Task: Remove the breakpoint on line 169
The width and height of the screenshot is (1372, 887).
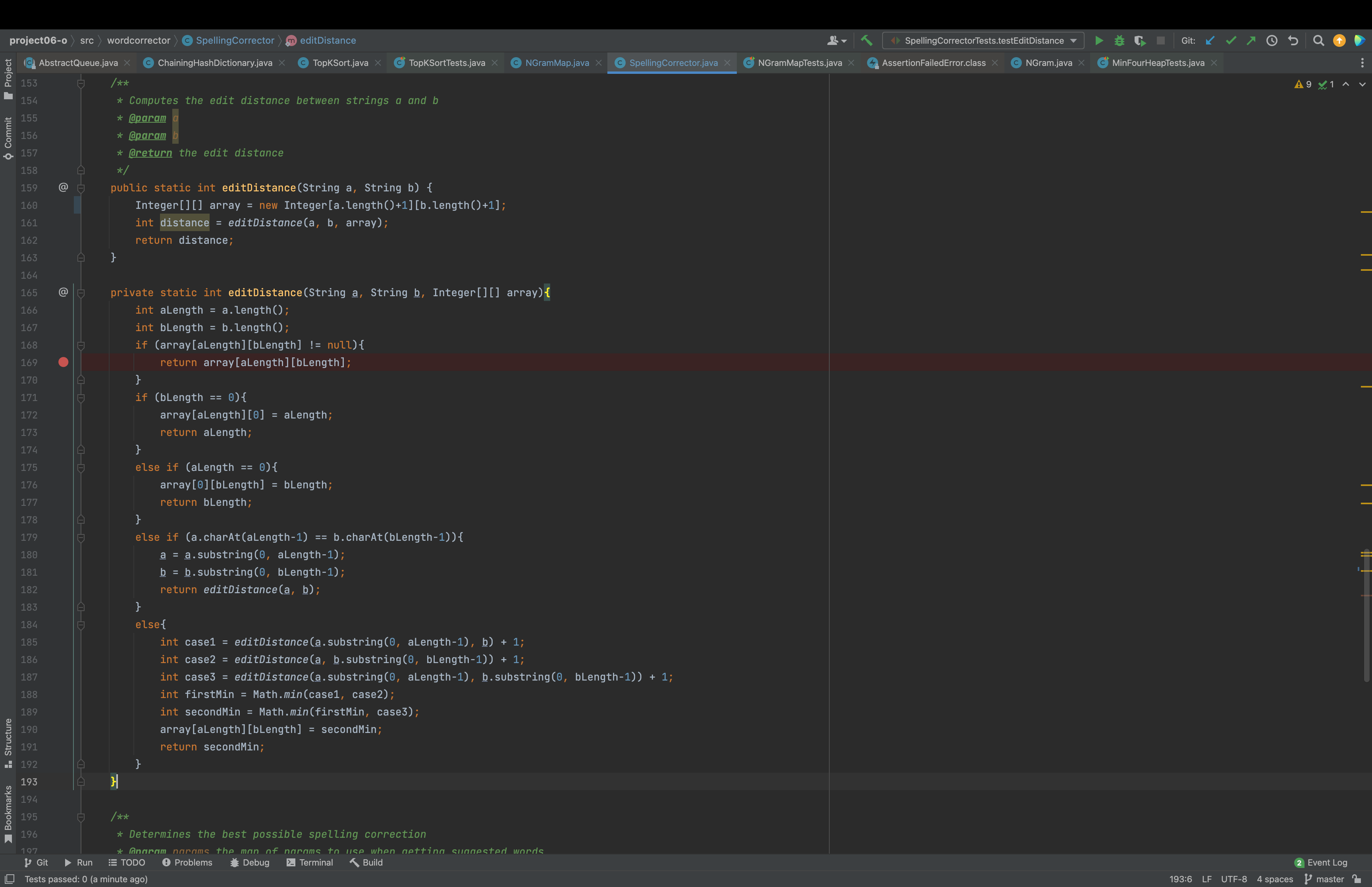Action: point(64,362)
